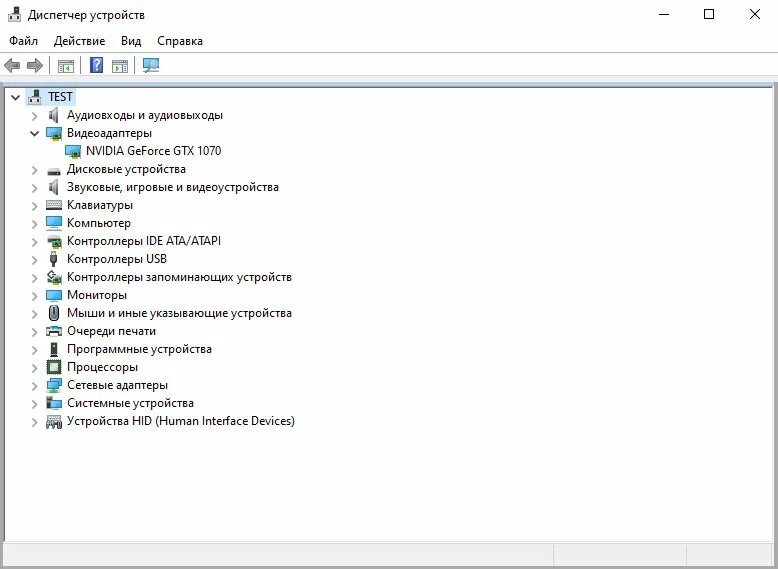Expand the Аудиовходы и аудиовыходы branch
778x569 pixels.
(34, 116)
